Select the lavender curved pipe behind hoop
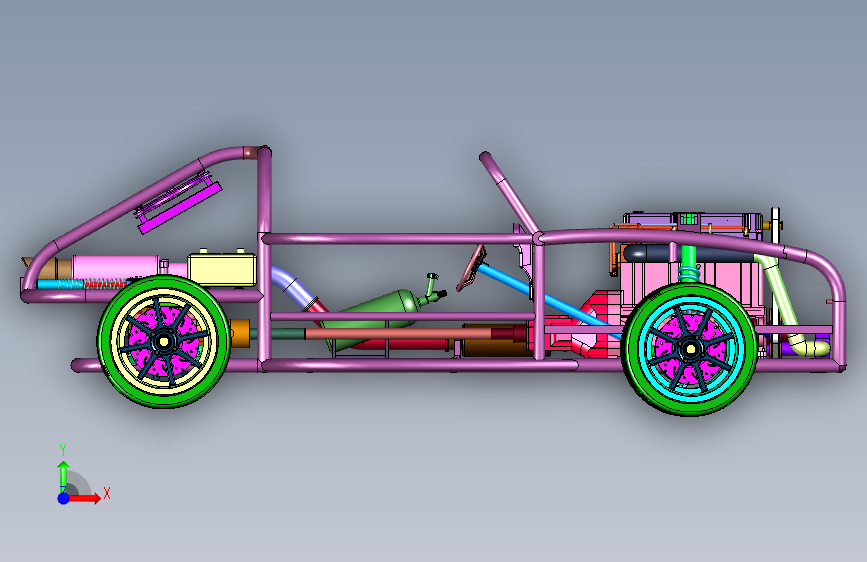Viewport: 867px width, 562px height. coord(290,285)
